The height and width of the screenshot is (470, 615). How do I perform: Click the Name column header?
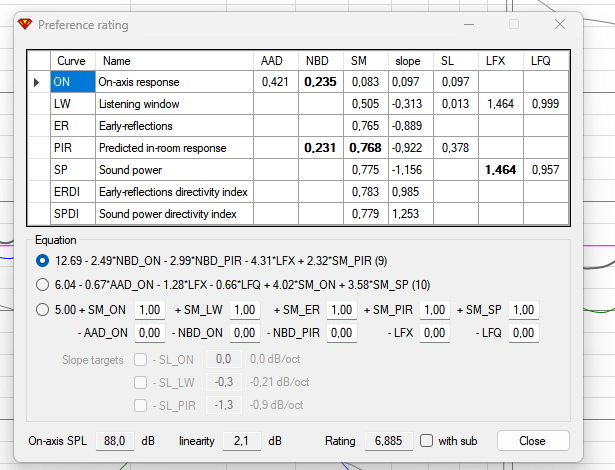point(175,61)
